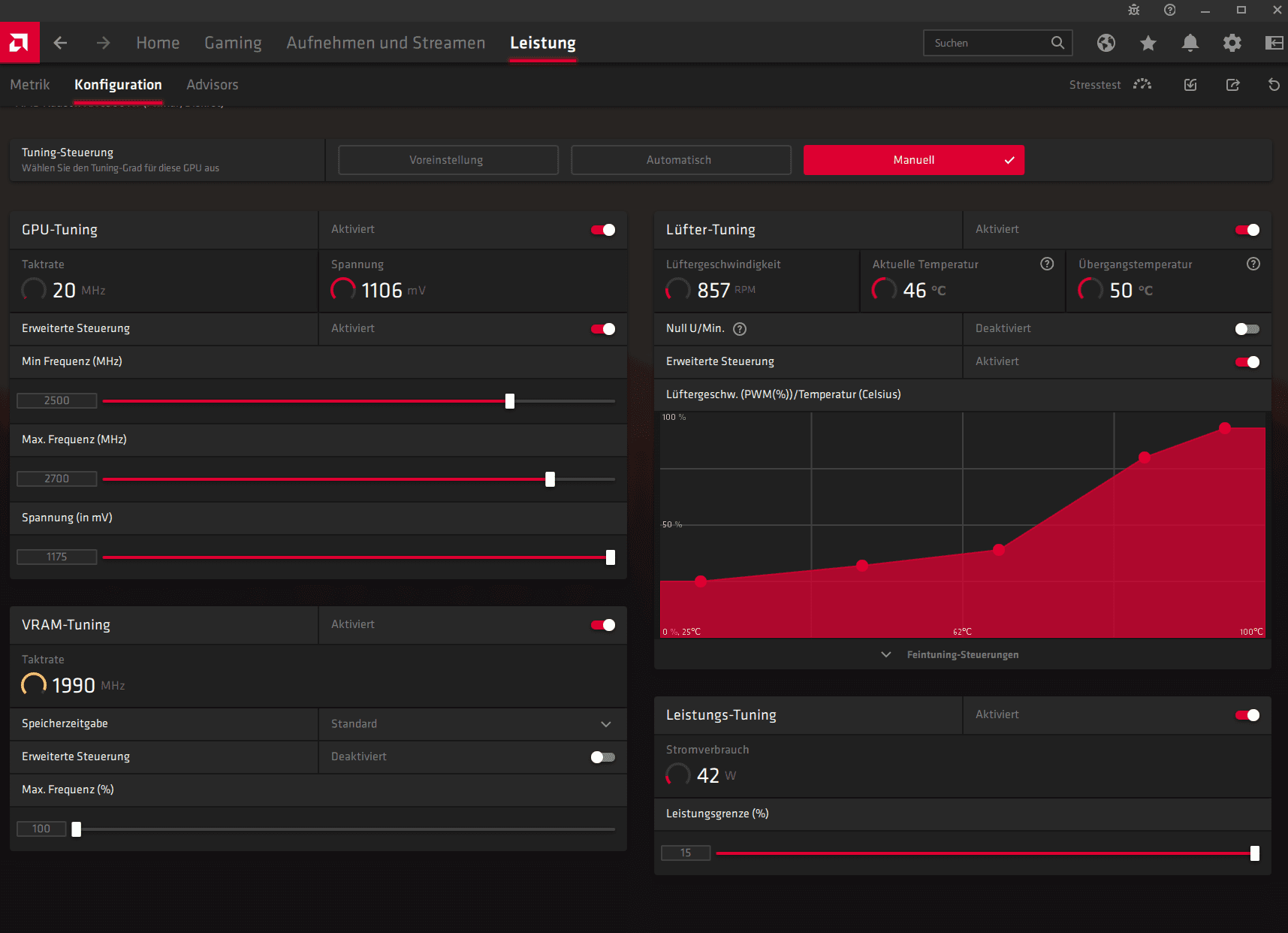Click the Stresstest label
Viewport: 1288px width, 933px height.
[x=1094, y=85]
